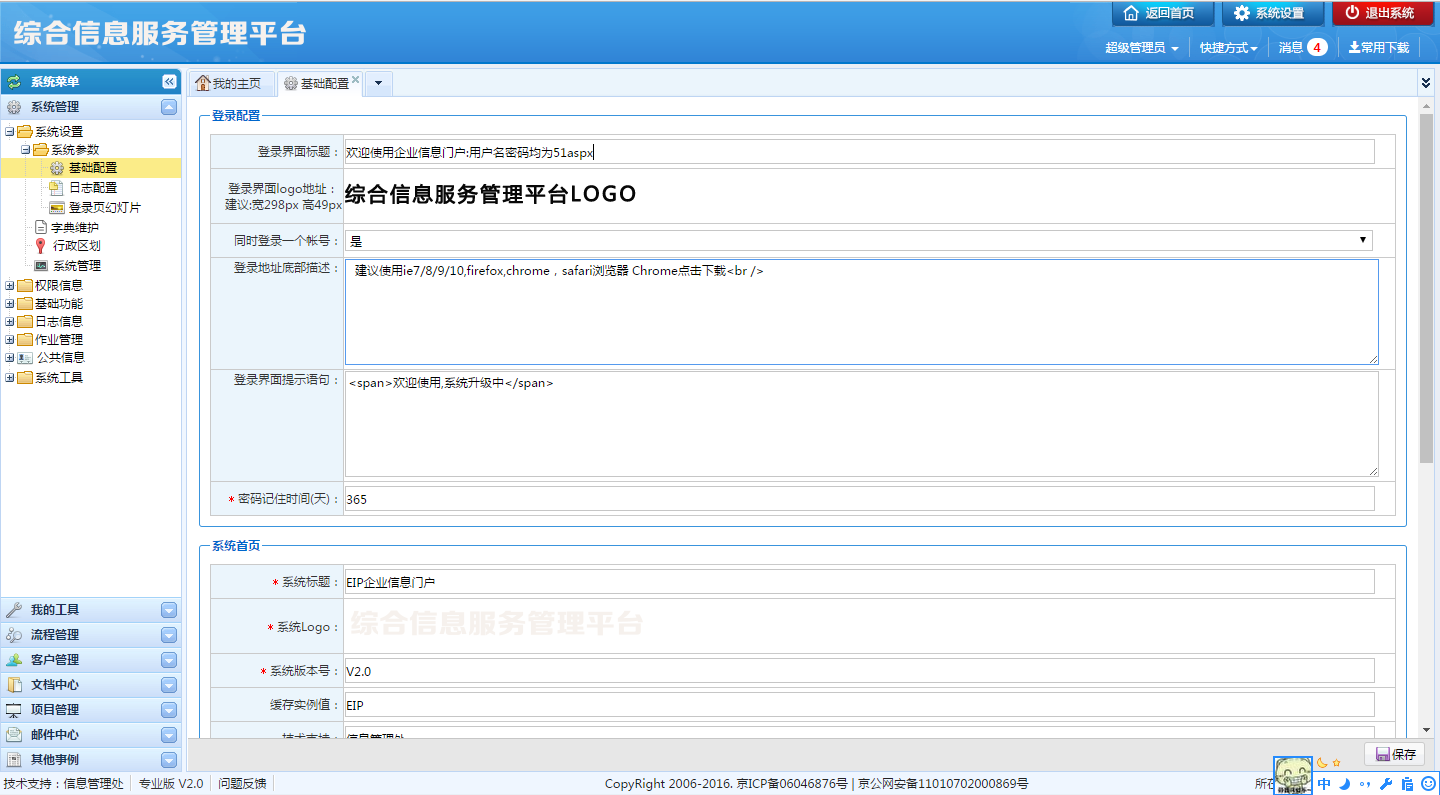Open 日志配置 in the tree
Screen dimensions: 1440x795
(84, 188)
